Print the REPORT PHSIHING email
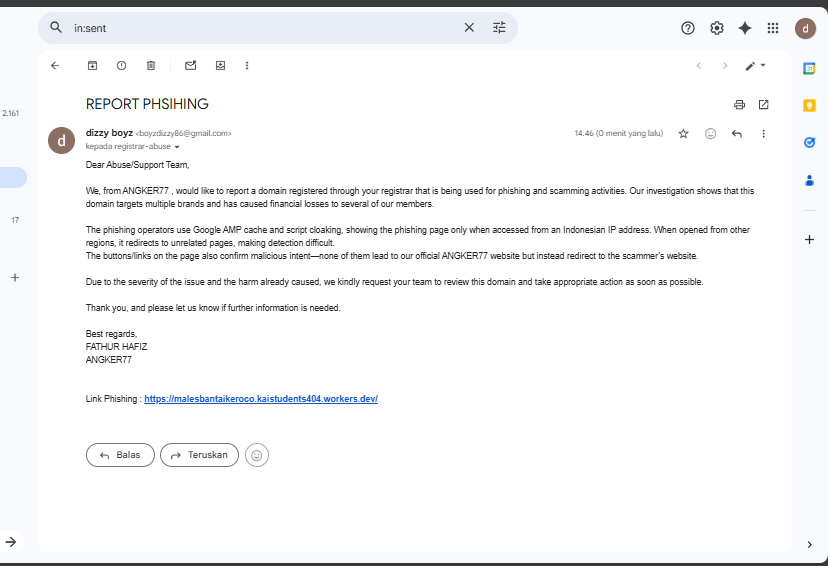The height and width of the screenshot is (566, 828). (x=739, y=105)
